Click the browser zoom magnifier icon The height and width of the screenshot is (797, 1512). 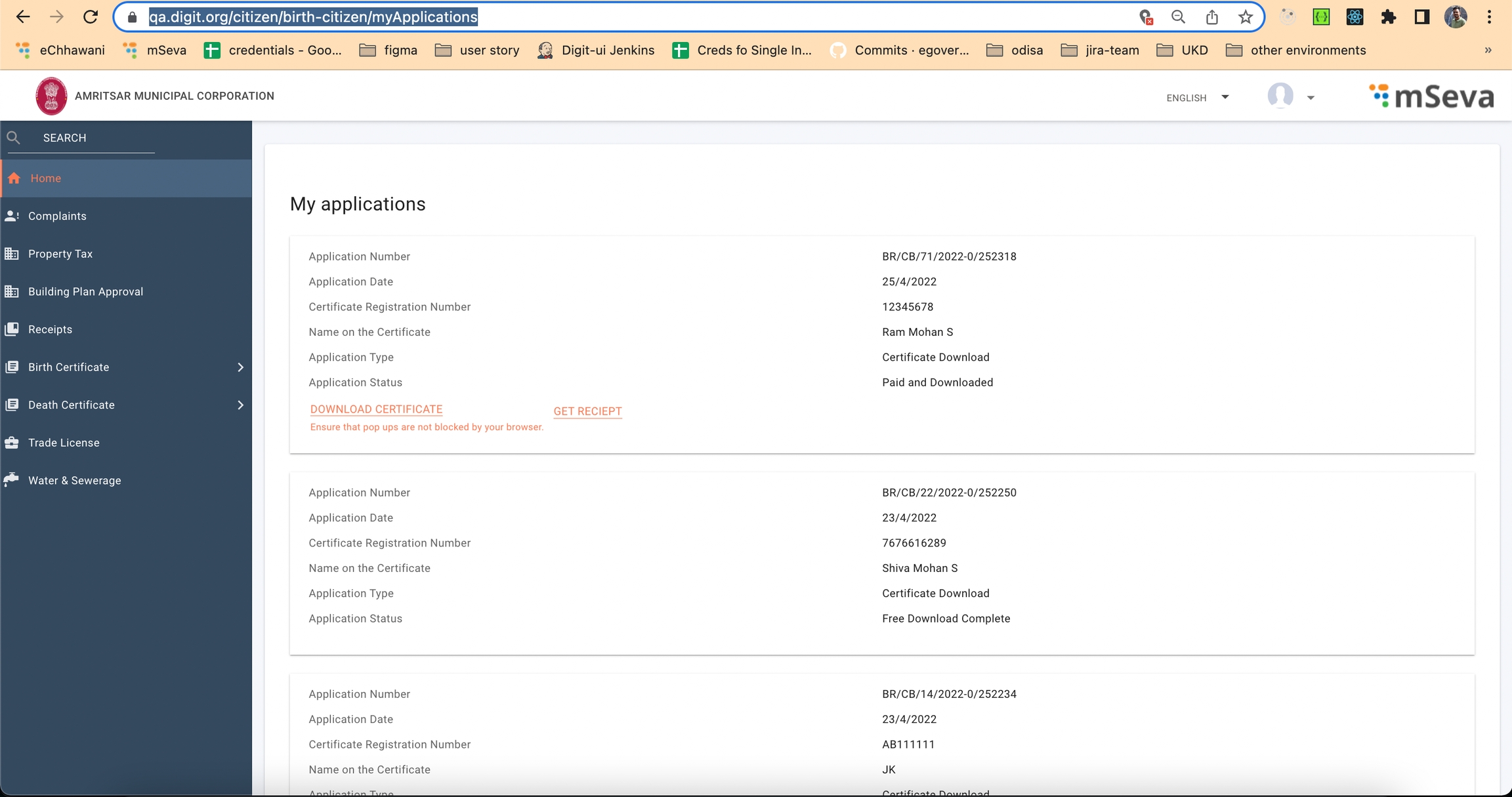(1178, 17)
